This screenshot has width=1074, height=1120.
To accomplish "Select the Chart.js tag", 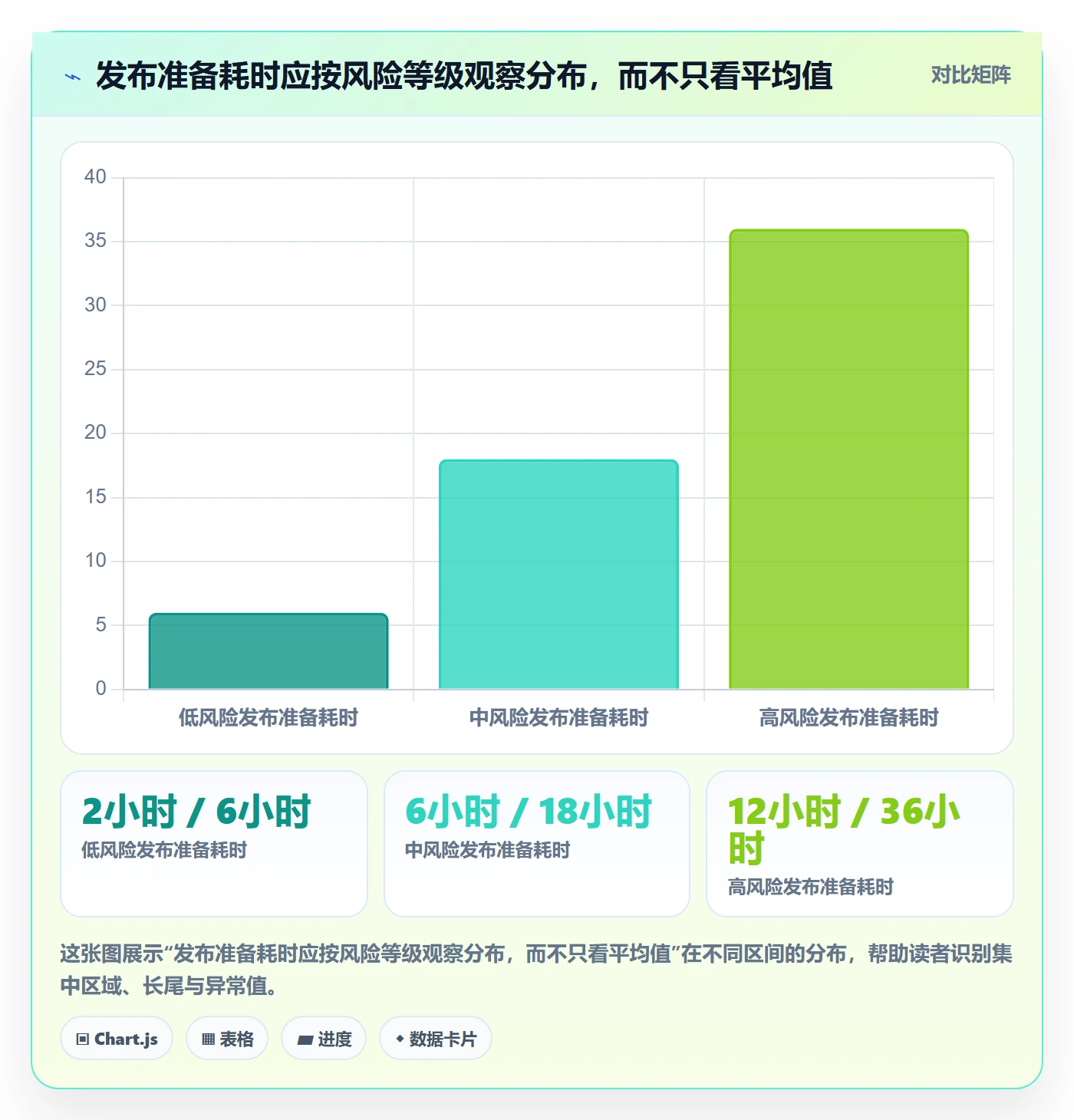I will point(117,1039).
